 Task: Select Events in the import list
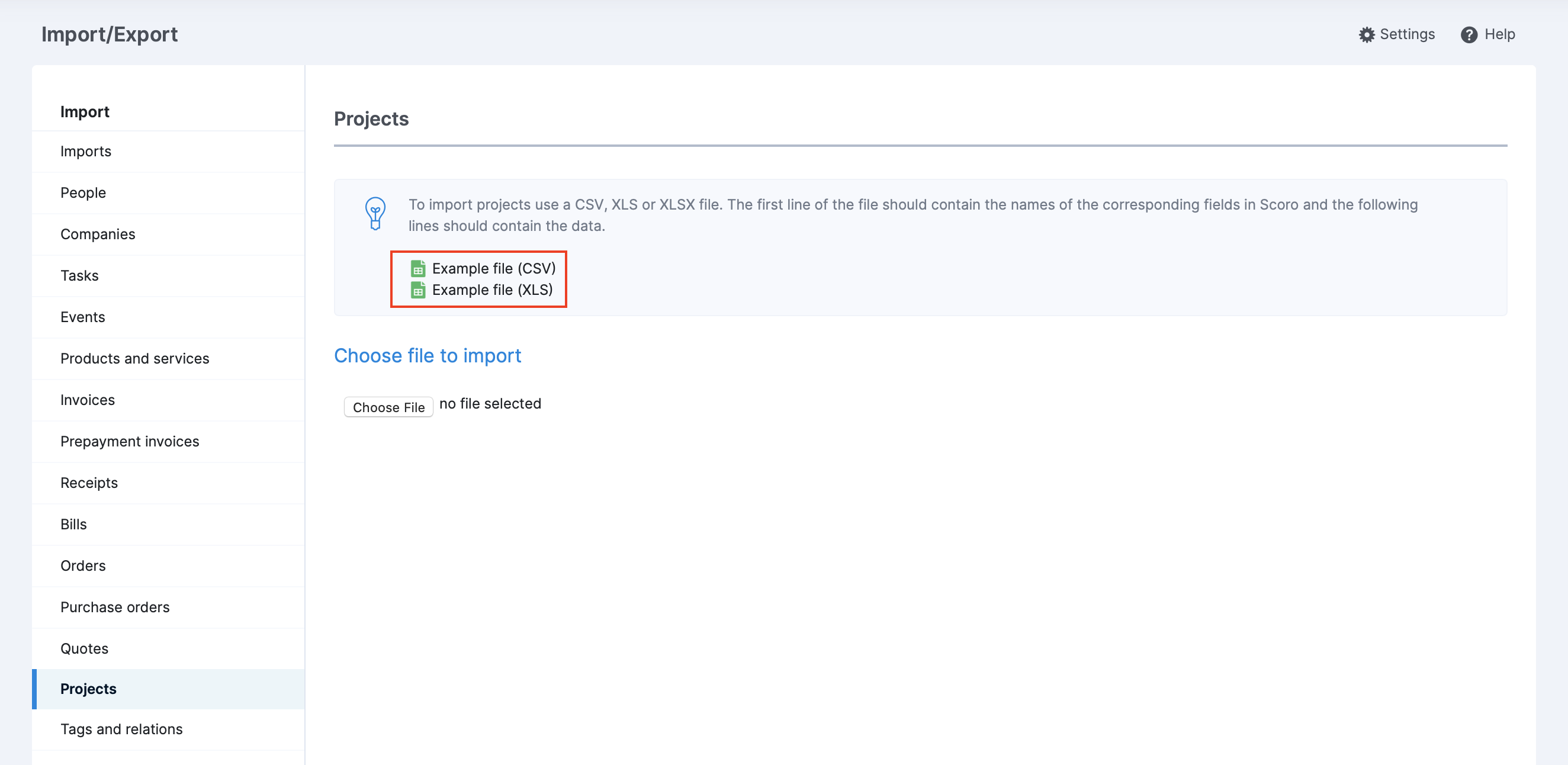click(83, 316)
